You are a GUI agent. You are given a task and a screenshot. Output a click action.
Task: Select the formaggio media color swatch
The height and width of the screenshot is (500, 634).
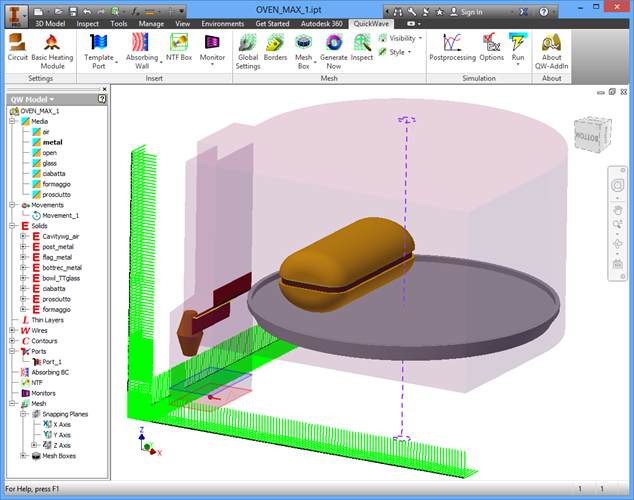[x=37, y=184]
